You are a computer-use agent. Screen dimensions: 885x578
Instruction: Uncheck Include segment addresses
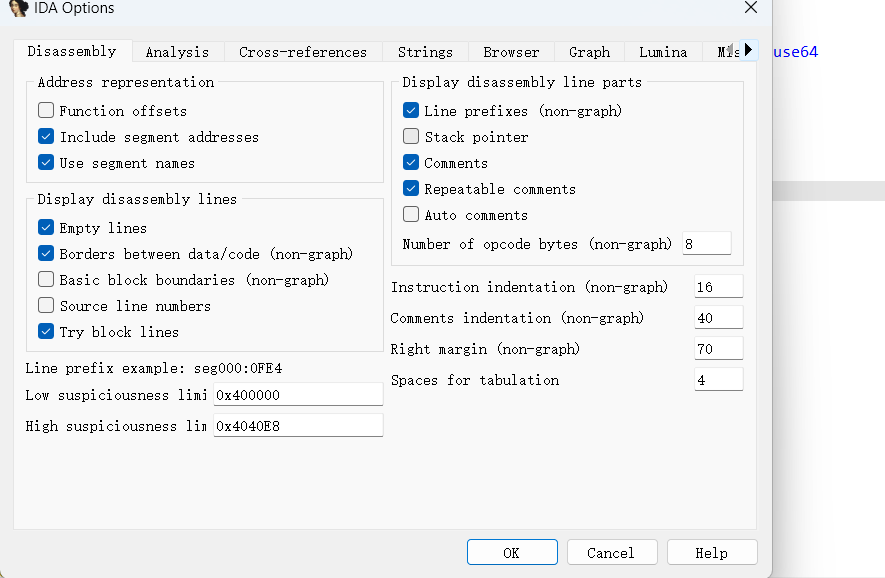[x=46, y=137]
